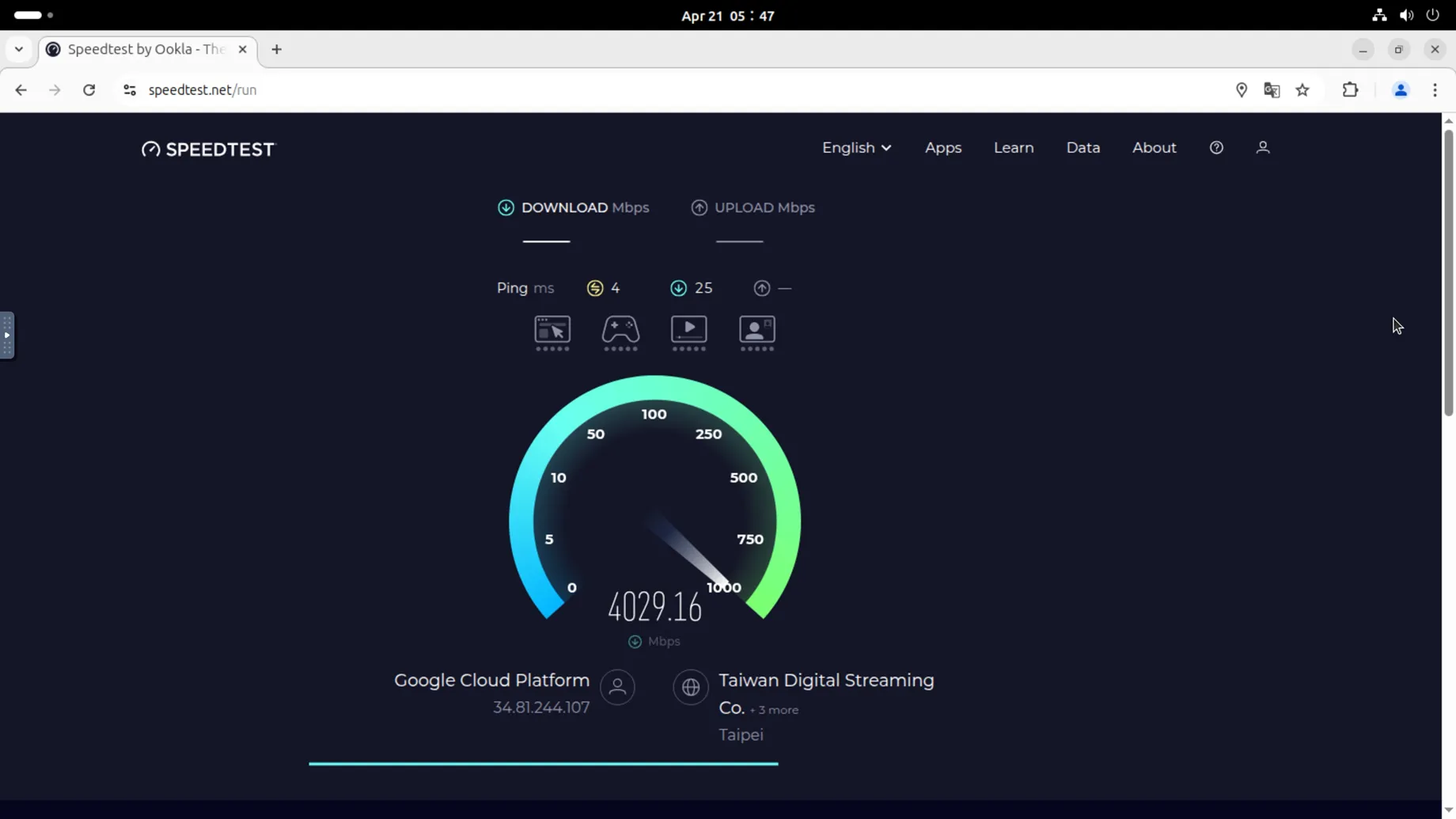Open the browser Extensions puzzle icon
The height and width of the screenshot is (819, 1456).
[x=1351, y=89]
